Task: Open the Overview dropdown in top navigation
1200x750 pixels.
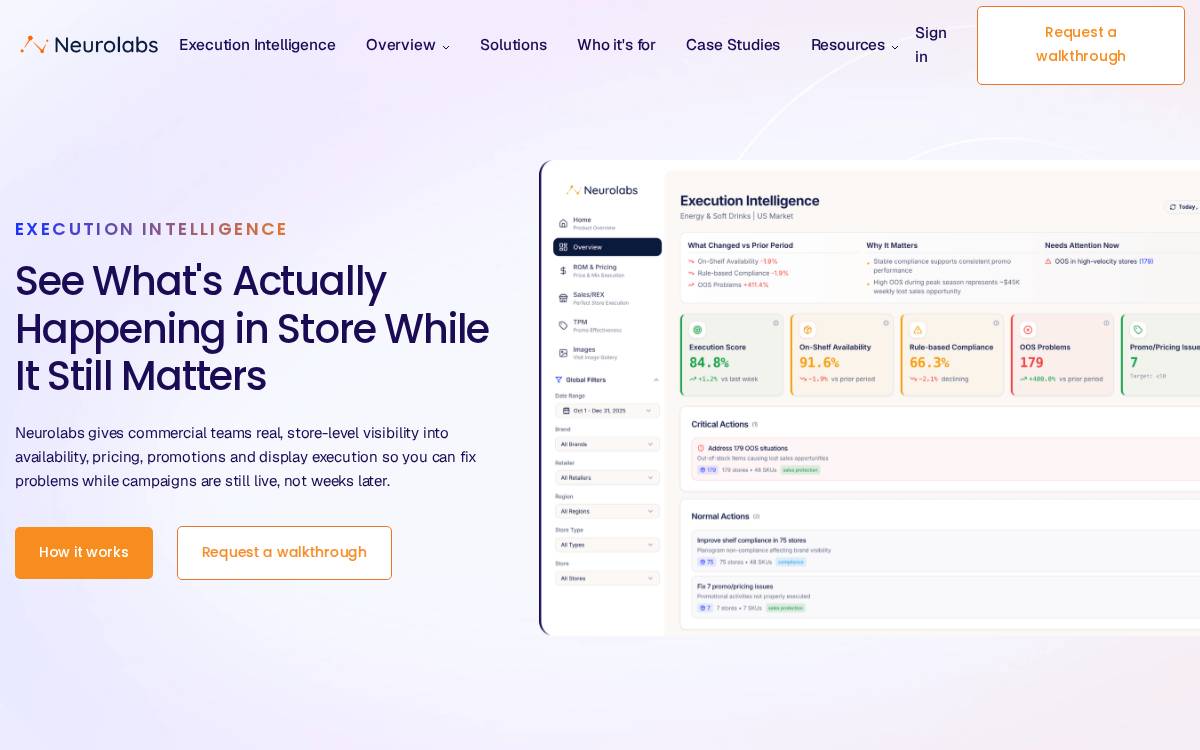Action: 408,45
